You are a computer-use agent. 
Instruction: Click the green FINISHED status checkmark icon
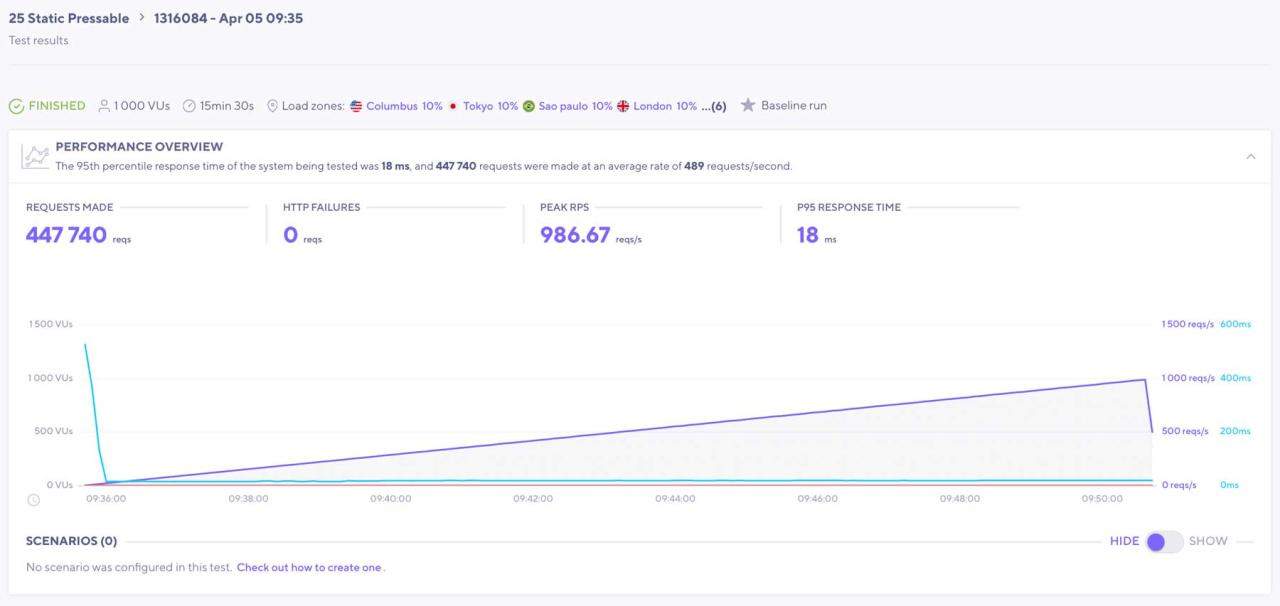pyautogui.click(x=16, y=106)
